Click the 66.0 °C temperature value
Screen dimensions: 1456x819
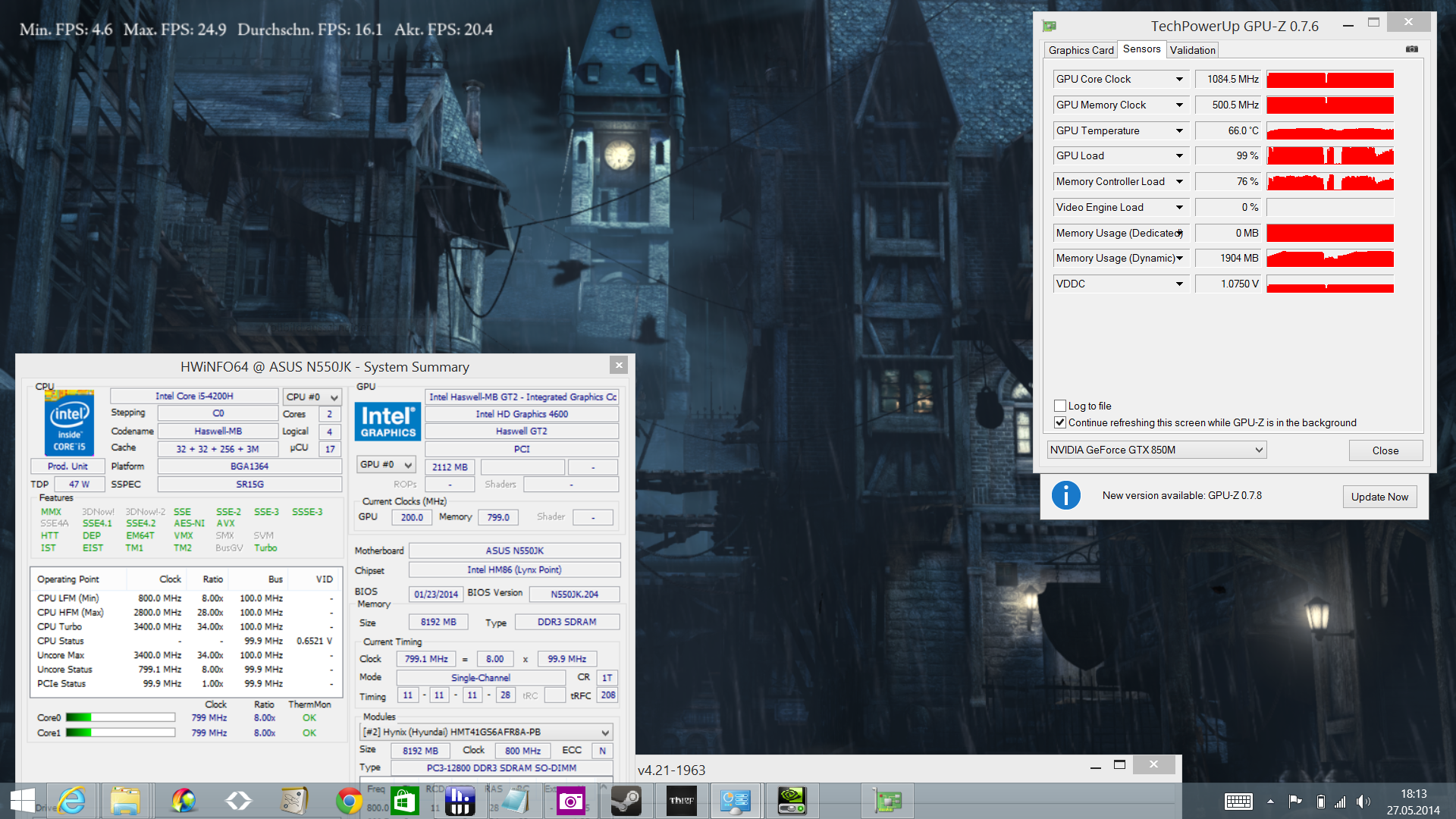click(x=1228, y=130)
